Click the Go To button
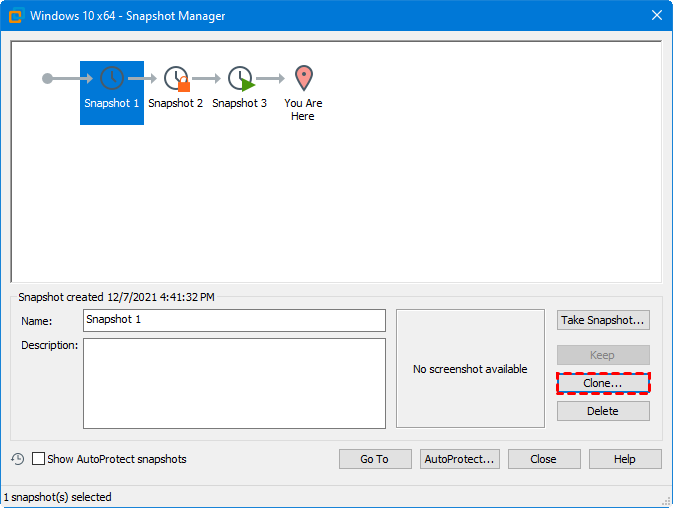 pyautogui.click(x=375, y=459)
